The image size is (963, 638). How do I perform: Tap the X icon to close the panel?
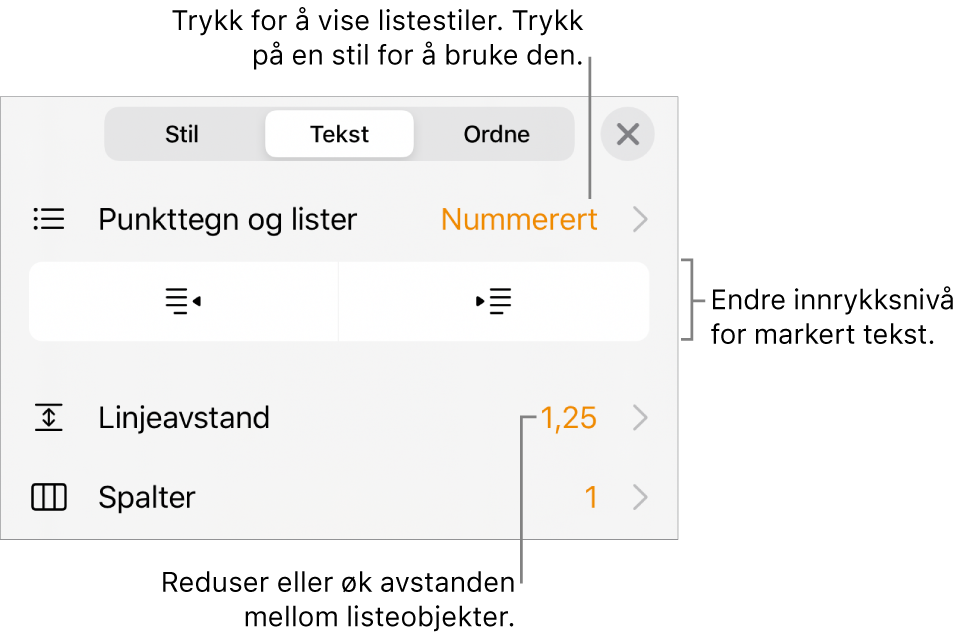pyautogui.click(x=628, y=134)
